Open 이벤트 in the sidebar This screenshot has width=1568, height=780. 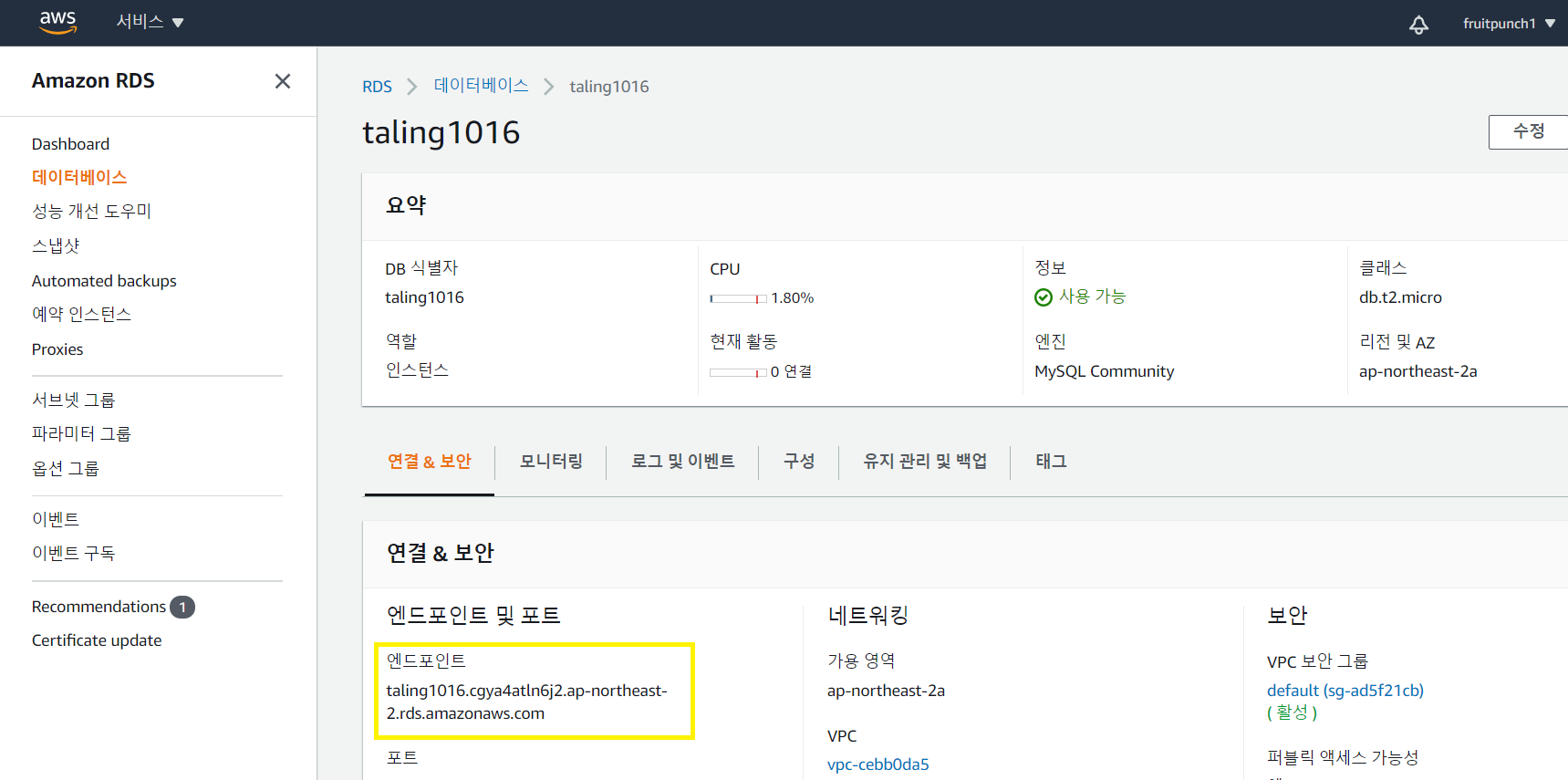click(56, 519)
